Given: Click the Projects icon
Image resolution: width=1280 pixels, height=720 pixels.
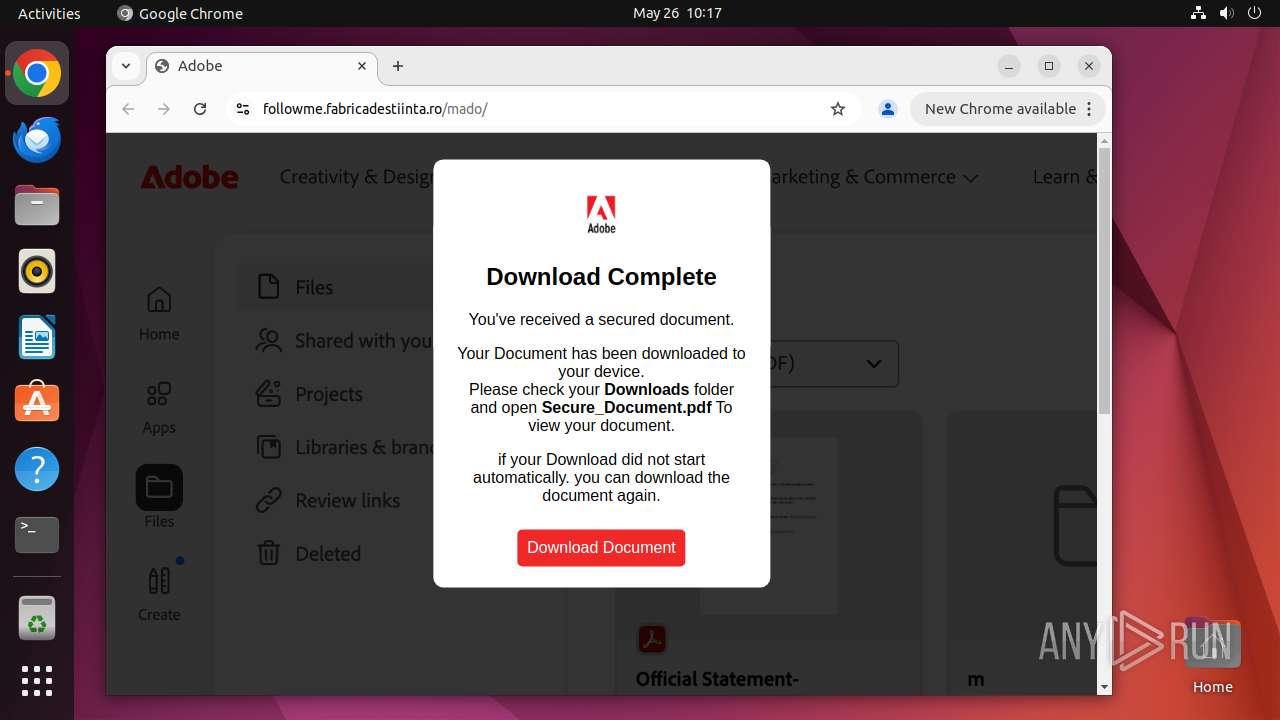Looking at the screenshot, I should (268, 394).
